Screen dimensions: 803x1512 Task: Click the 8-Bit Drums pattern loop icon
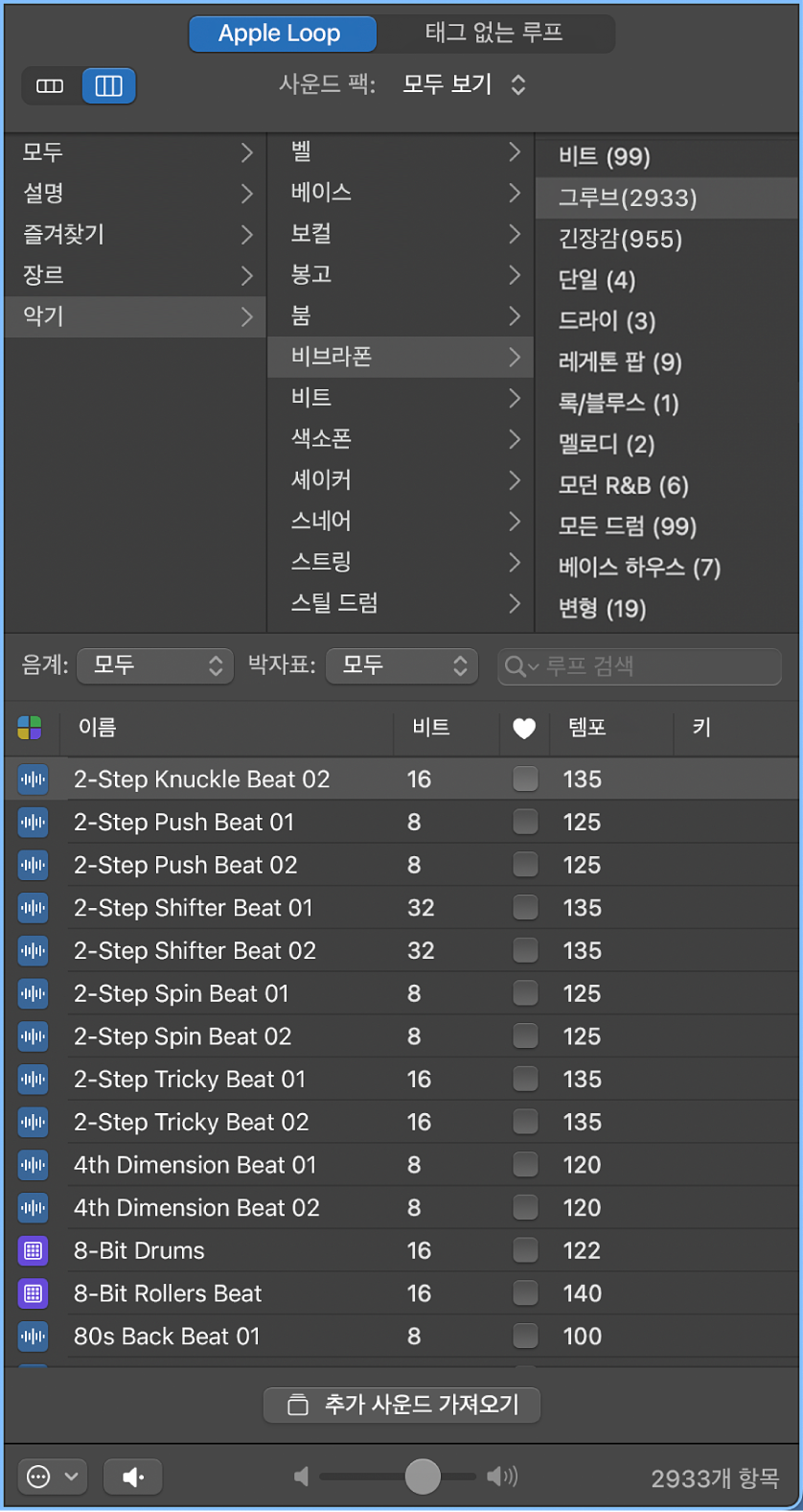click(33, 1250)
